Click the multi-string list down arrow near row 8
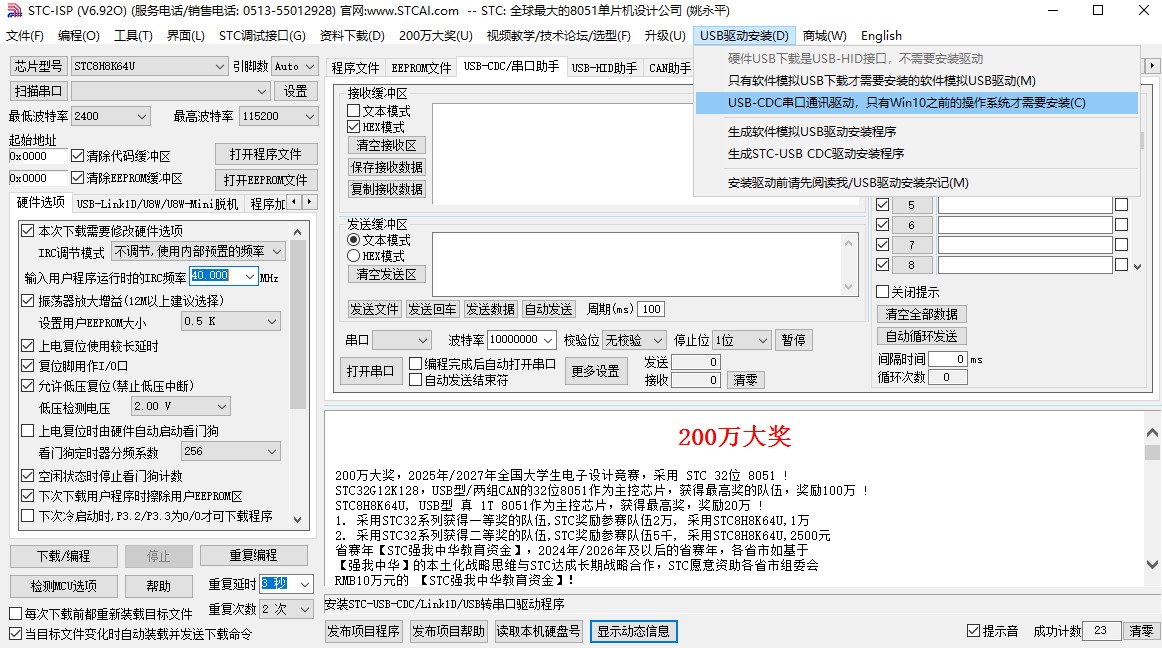This screenshot has height=648, width=1162. [1138, 266]
